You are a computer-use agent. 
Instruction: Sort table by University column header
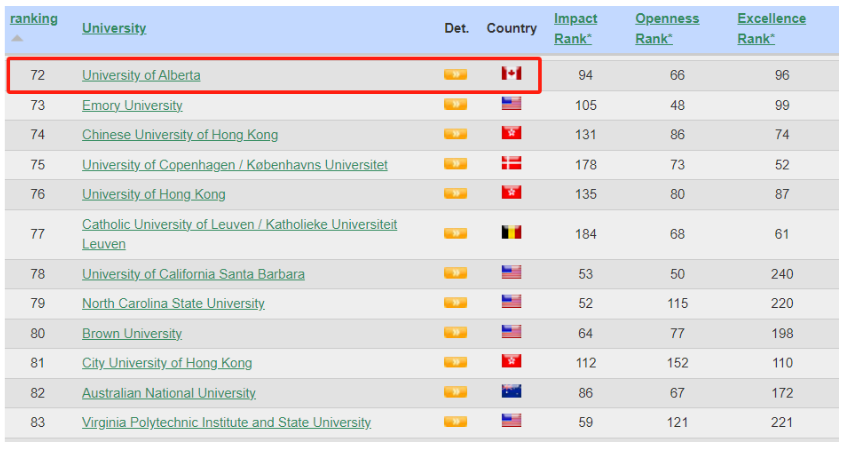[114, 28]
